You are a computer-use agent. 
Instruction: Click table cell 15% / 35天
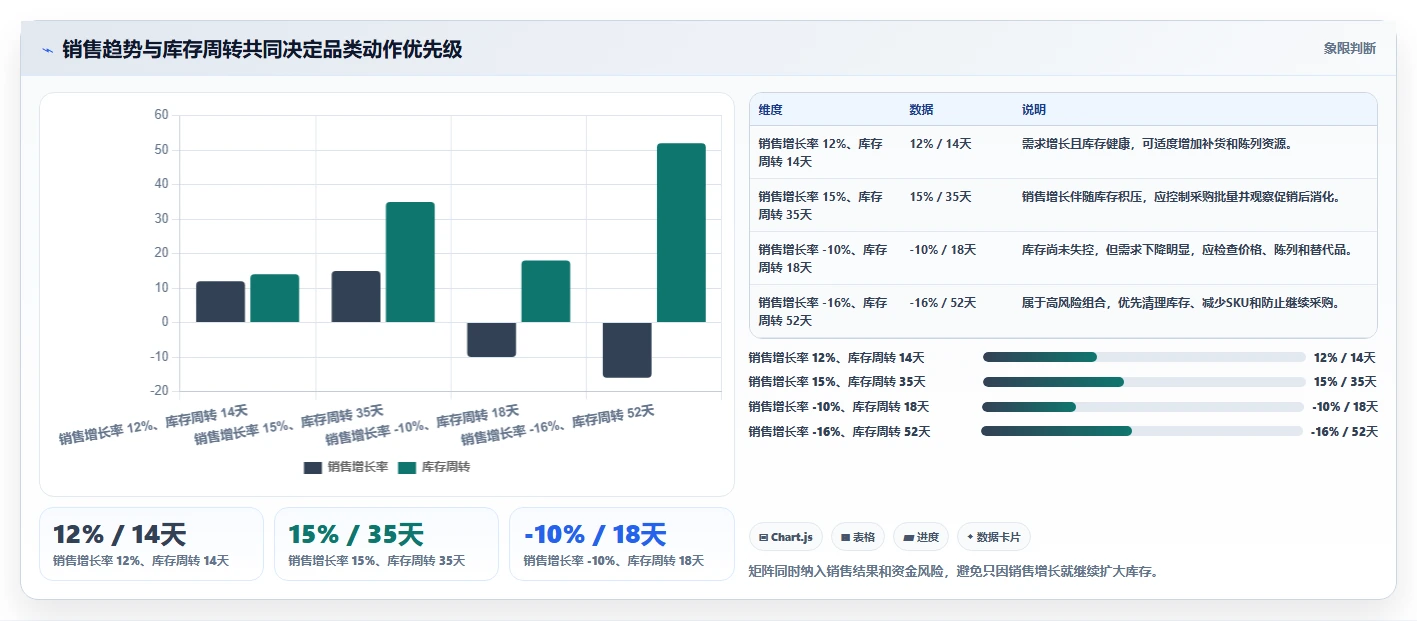[941, 197]
